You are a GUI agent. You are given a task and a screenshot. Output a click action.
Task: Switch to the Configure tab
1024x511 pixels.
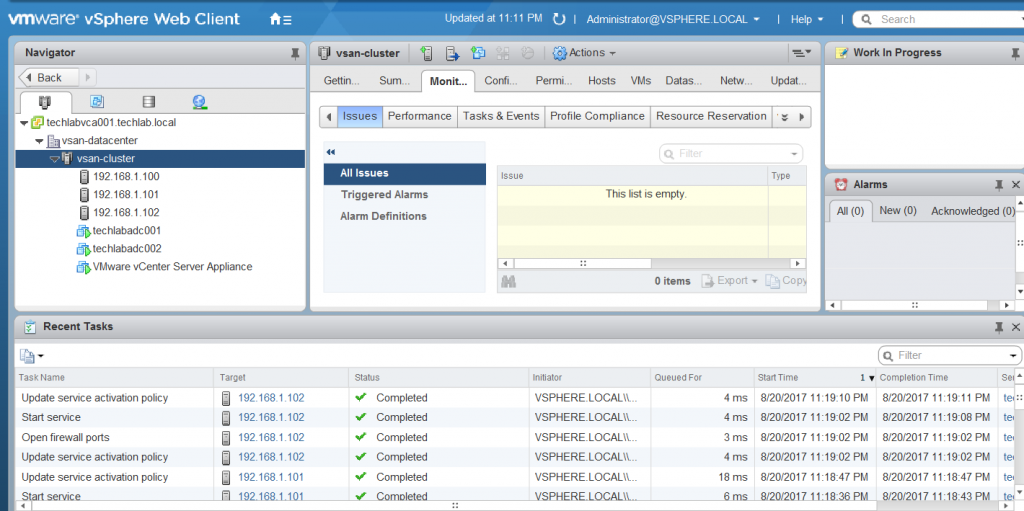(x=501, y=81)
